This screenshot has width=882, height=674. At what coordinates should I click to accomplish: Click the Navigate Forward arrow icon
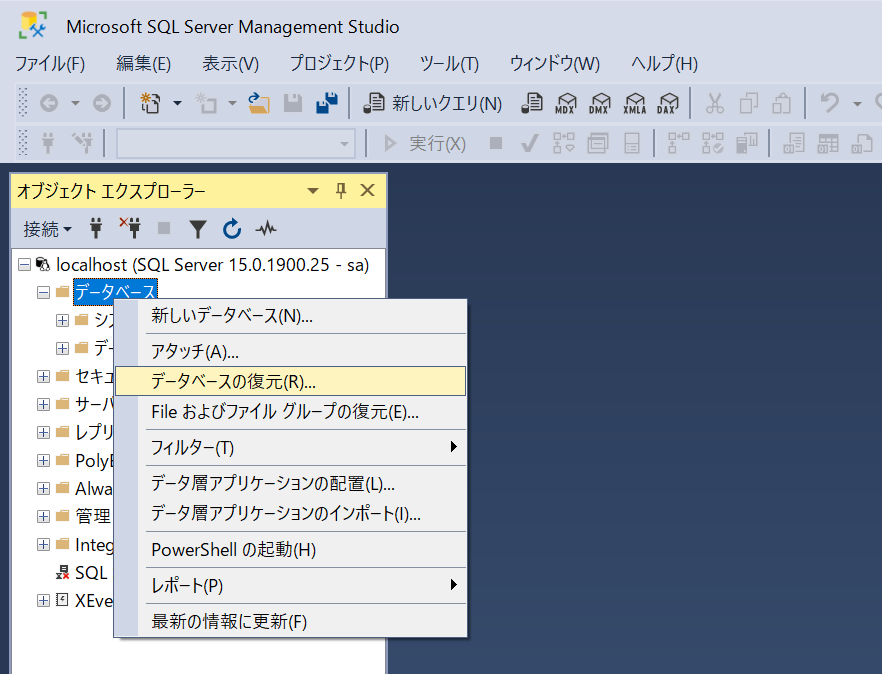pos(102,104)
